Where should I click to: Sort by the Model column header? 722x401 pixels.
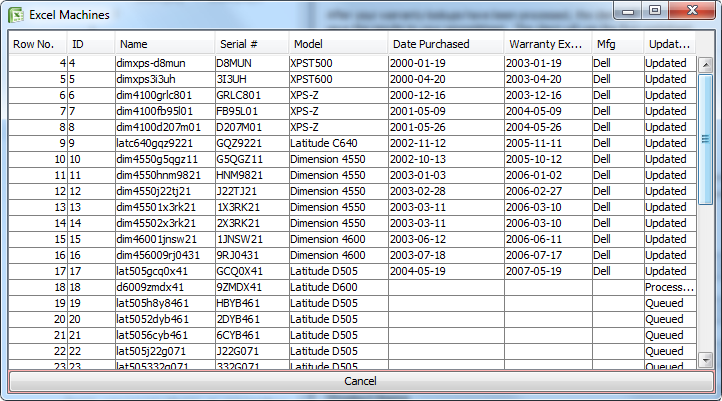coord(338,44)
